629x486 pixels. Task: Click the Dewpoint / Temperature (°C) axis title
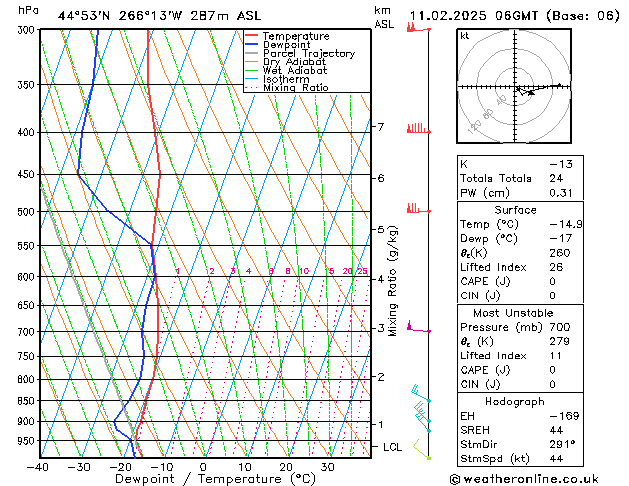point(215,479)
